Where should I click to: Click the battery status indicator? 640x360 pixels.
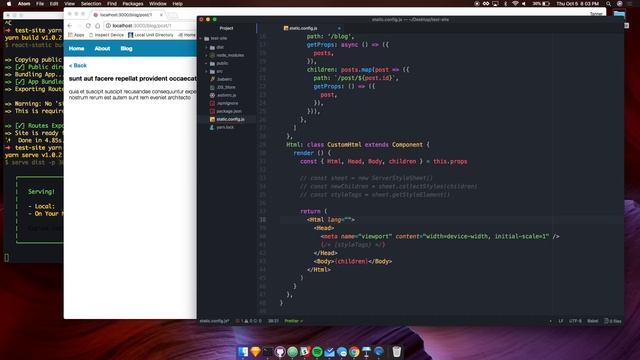tap(541, 3)
